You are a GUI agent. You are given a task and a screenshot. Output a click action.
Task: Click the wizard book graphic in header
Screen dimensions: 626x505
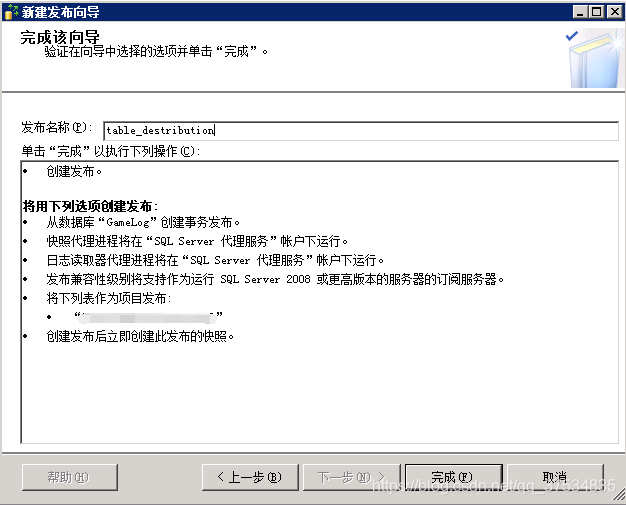[595, 58]
